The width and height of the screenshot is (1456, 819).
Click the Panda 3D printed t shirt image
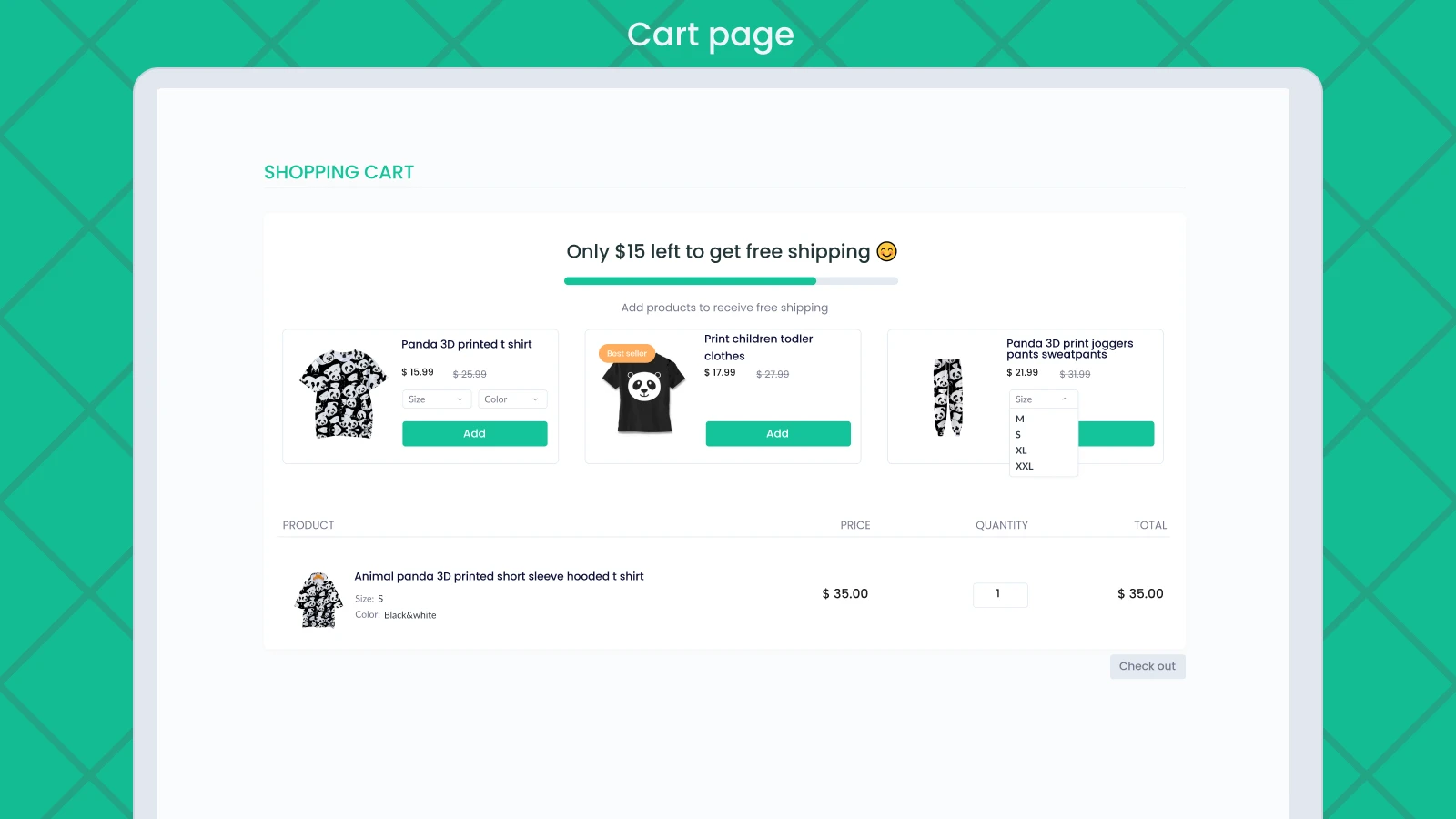(x=343, y=394)
